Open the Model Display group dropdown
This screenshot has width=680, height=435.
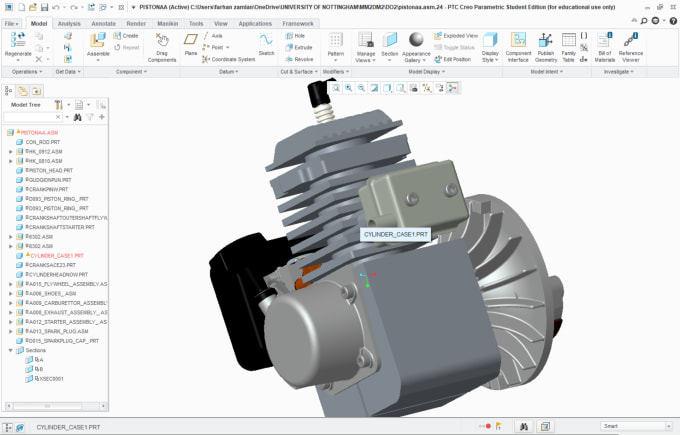click(427, 72)
